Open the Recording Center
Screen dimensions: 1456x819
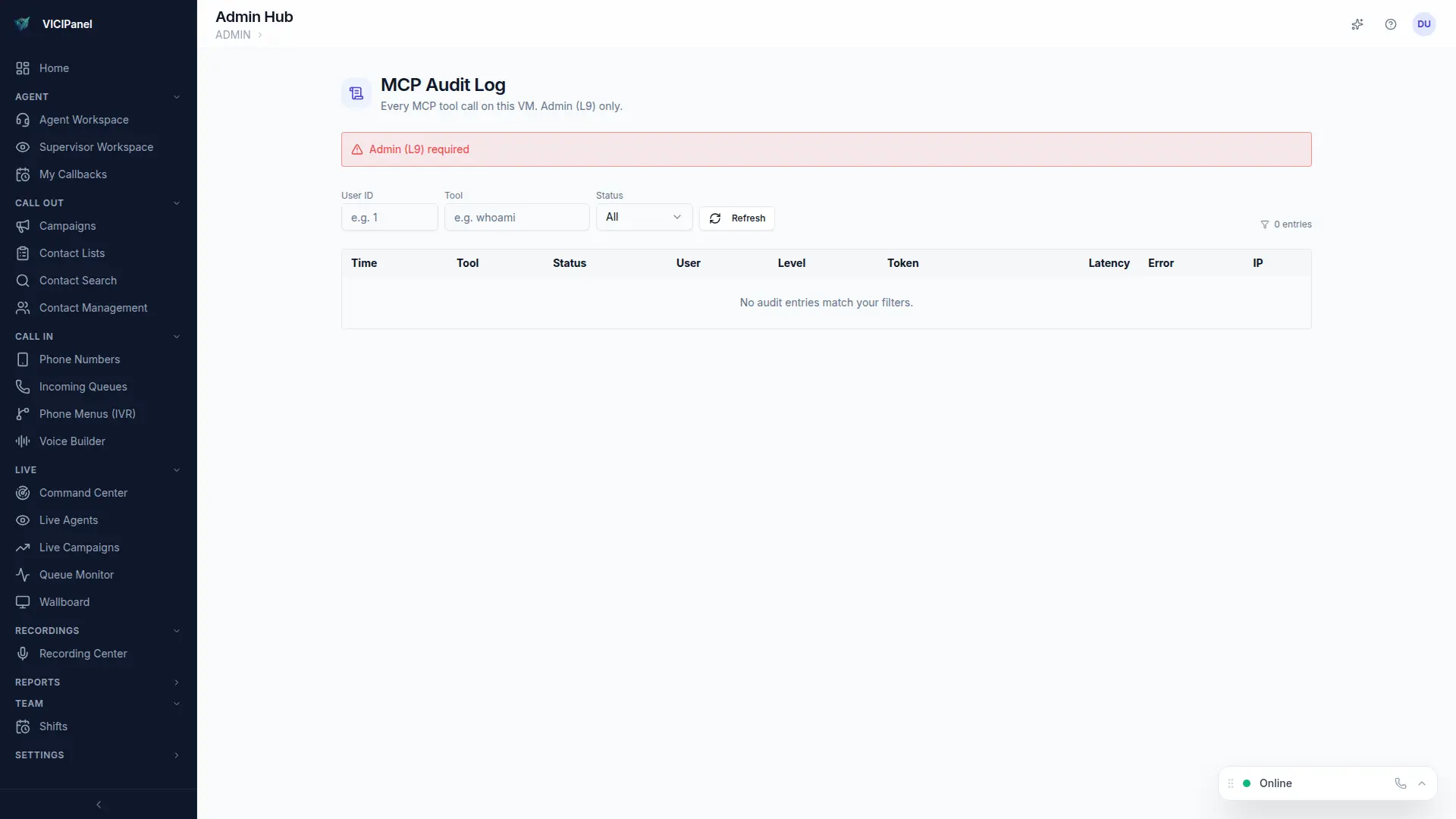click(x=82, y=653)
